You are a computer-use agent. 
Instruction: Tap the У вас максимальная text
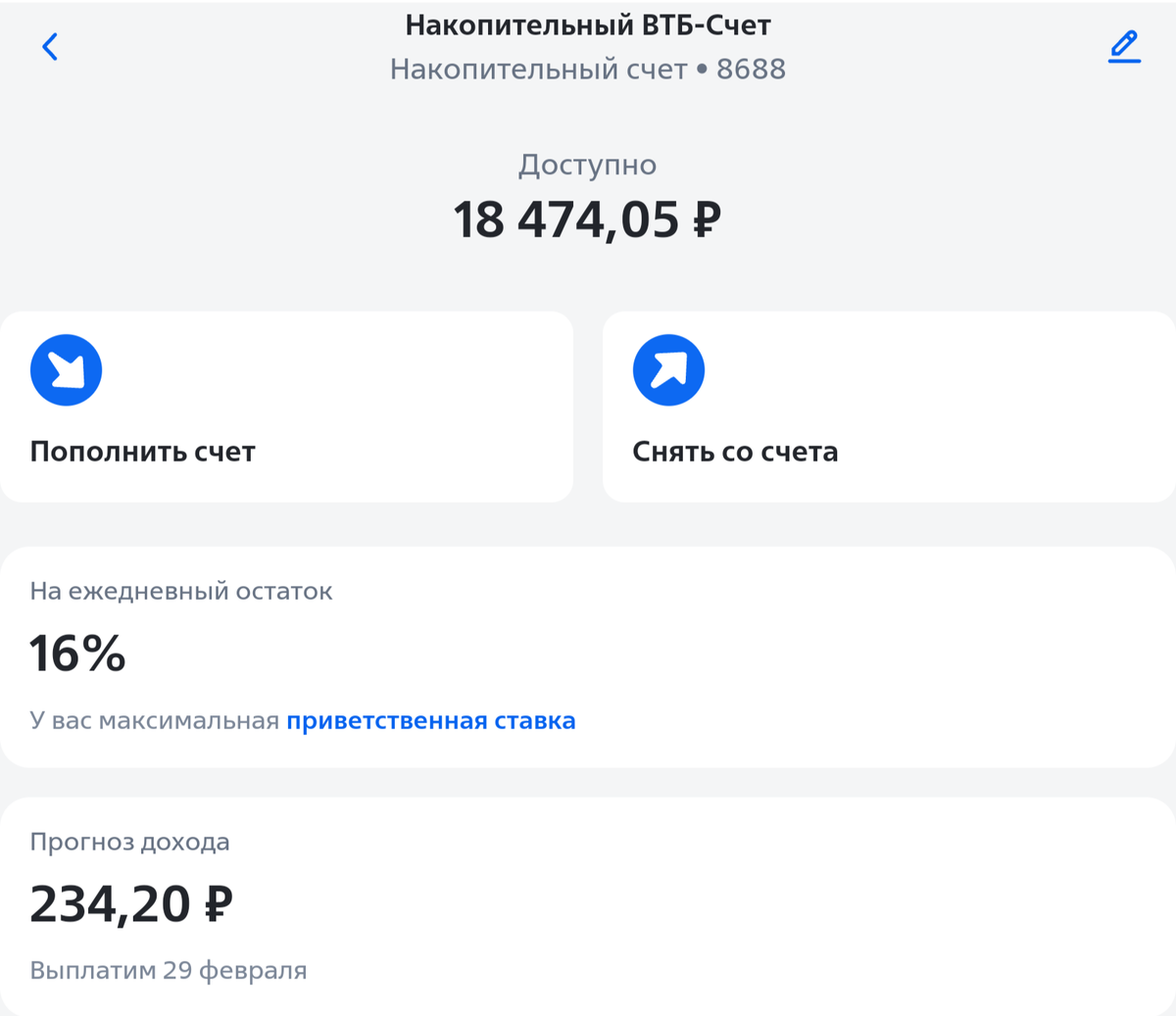pyautogui.click(x=155, y=721)
